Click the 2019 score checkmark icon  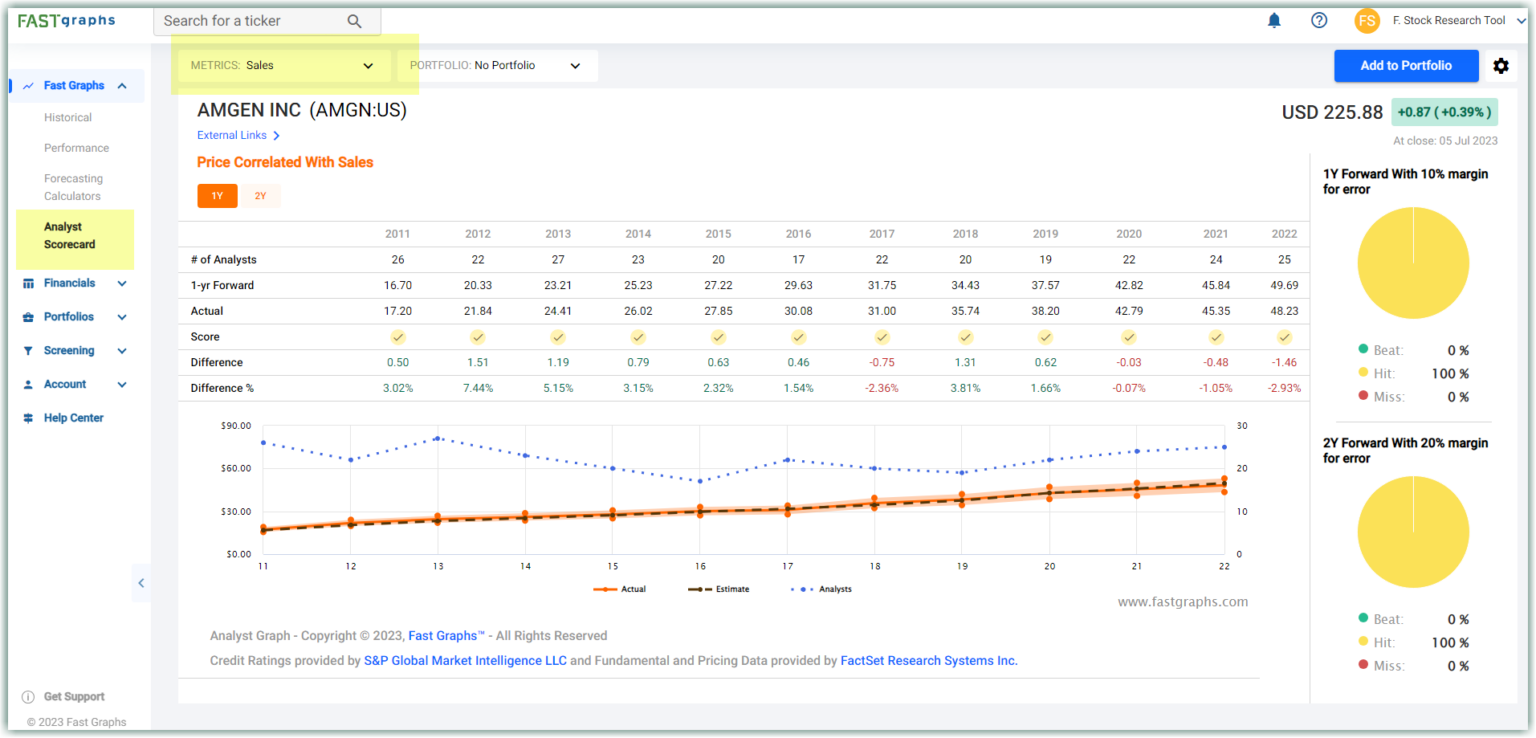[1045, 337]
